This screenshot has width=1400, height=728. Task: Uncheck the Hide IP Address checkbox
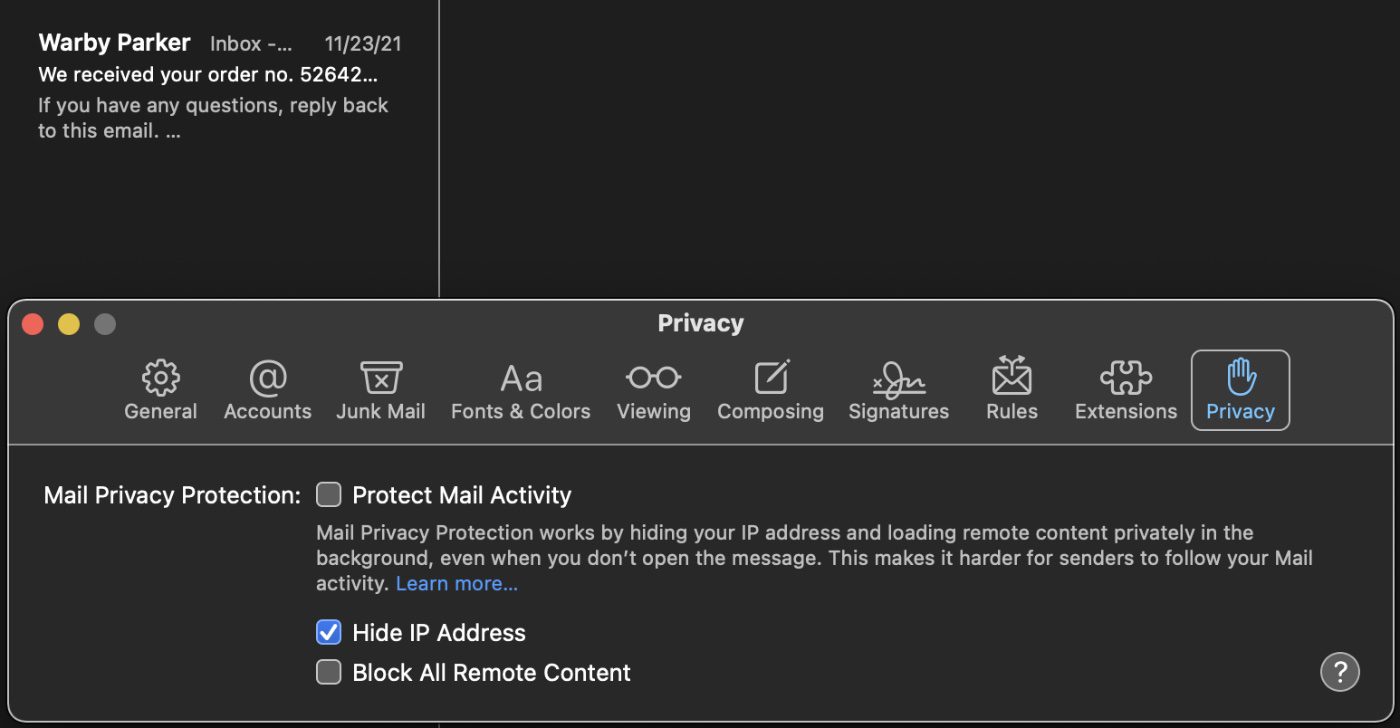[x=329, y=633]
